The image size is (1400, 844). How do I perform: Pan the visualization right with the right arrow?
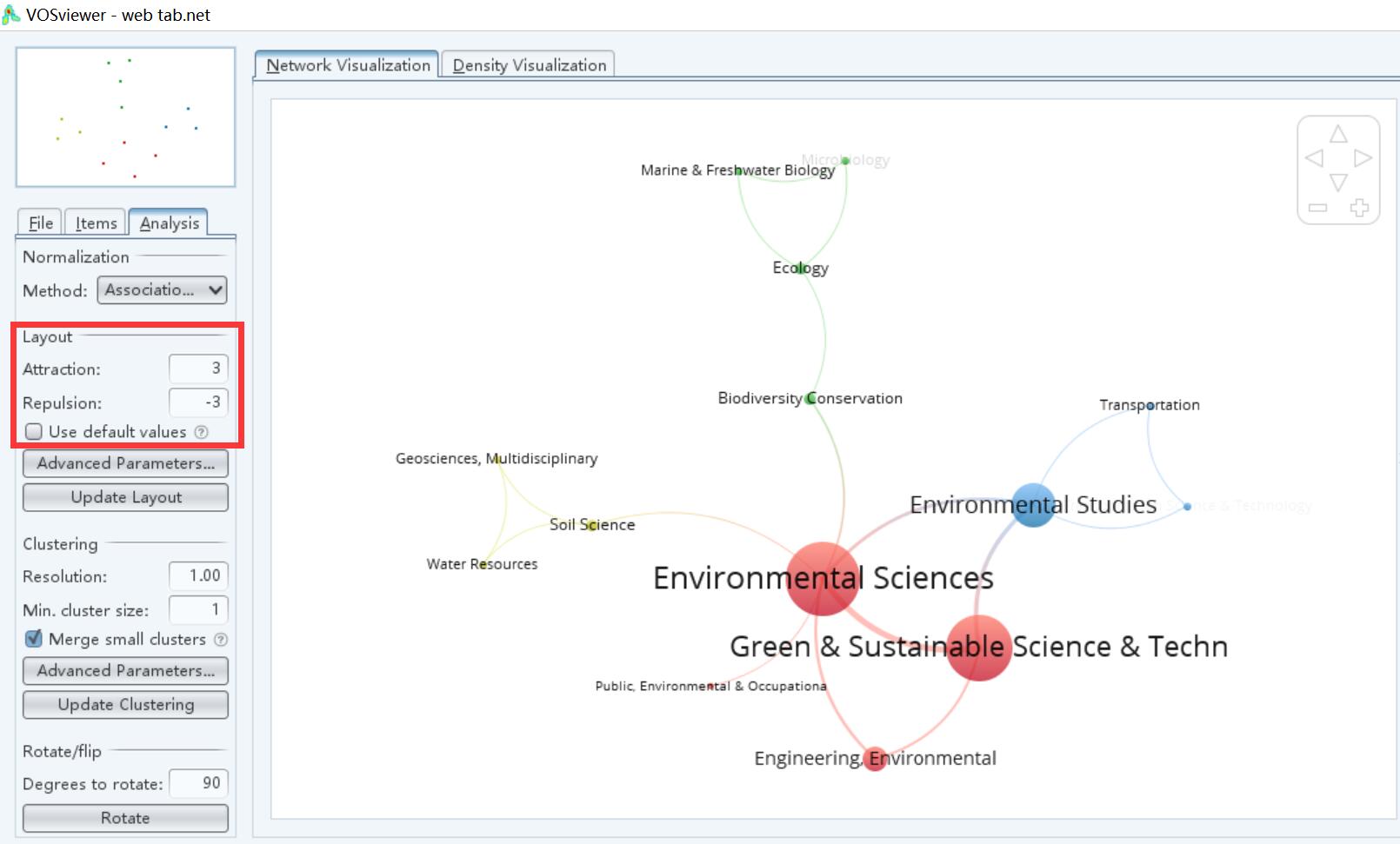[x=1362, y=159]
